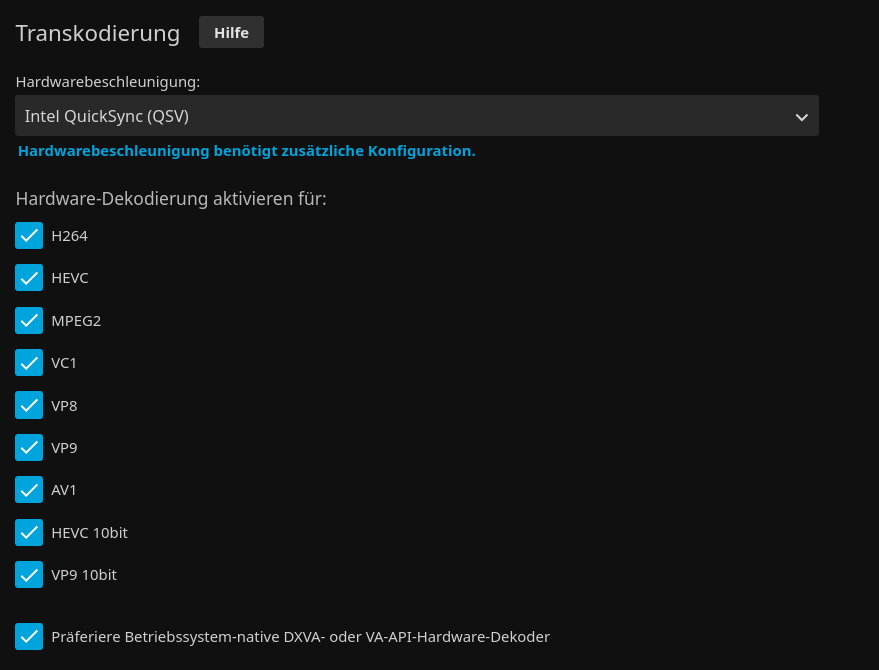Disable HEVC hardware decoding
Viewport: 879px width, 670px height.
point(29,277)
